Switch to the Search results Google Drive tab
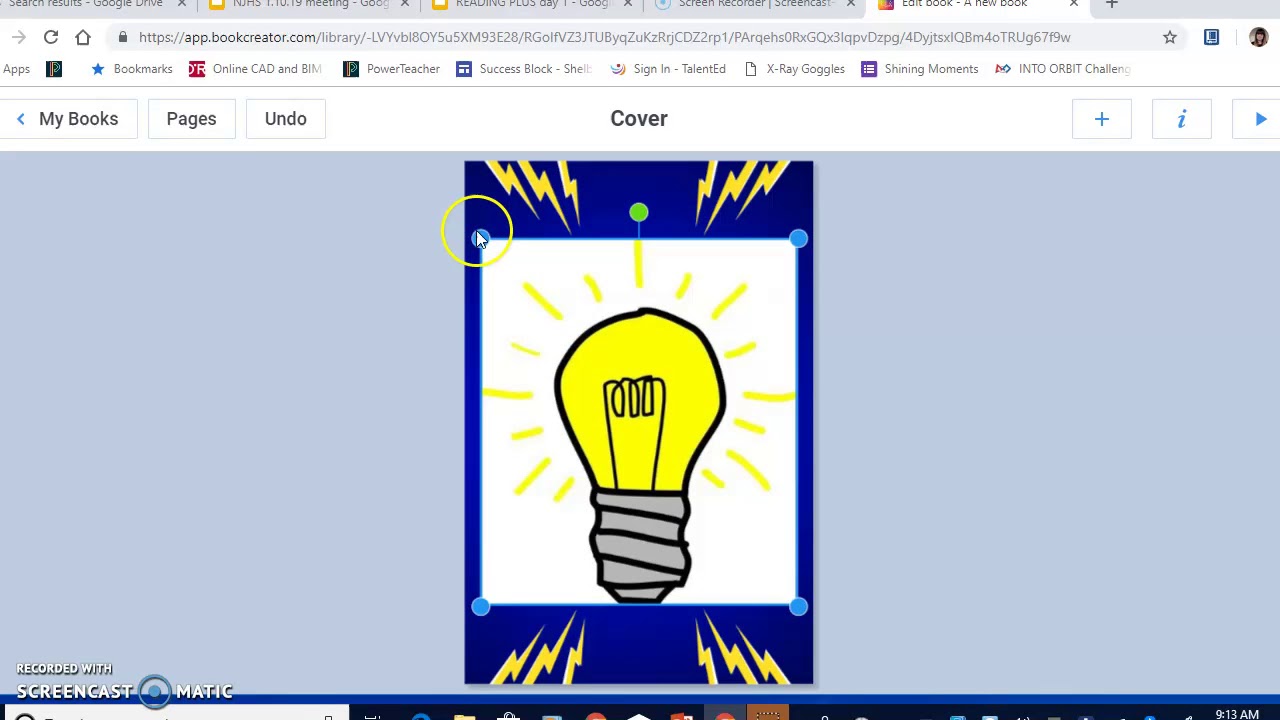Screen dimensions: 1280x720 [85, 5]
